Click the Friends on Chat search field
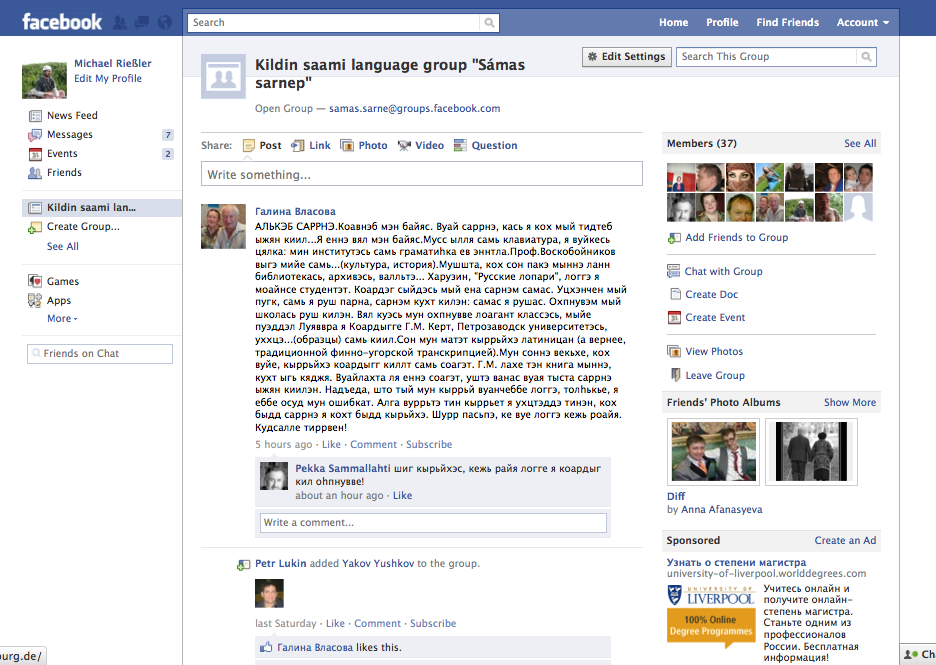This screenshot has width=936, height=665. click(100, 354)
